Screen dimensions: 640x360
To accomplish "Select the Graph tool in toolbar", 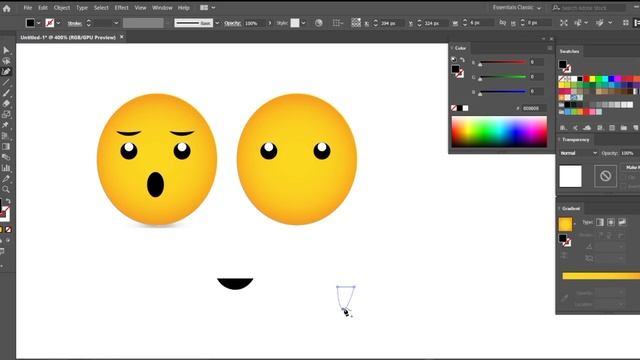I will coord(6,168).
